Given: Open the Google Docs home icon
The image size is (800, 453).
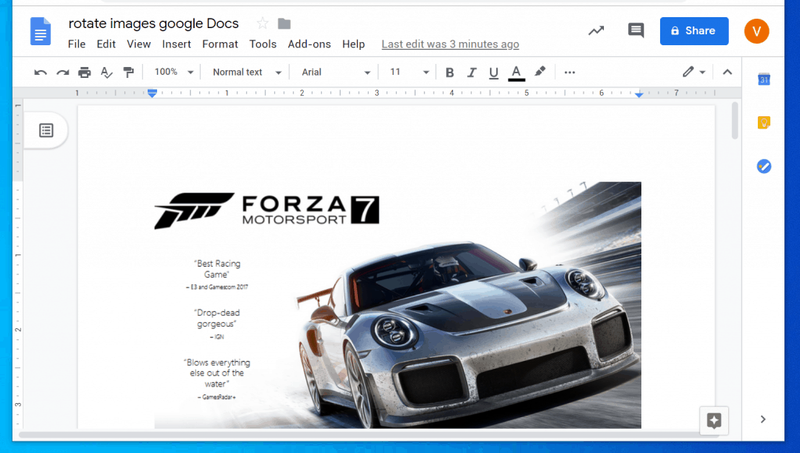Looking at the screenshot, I should point(40,31).
